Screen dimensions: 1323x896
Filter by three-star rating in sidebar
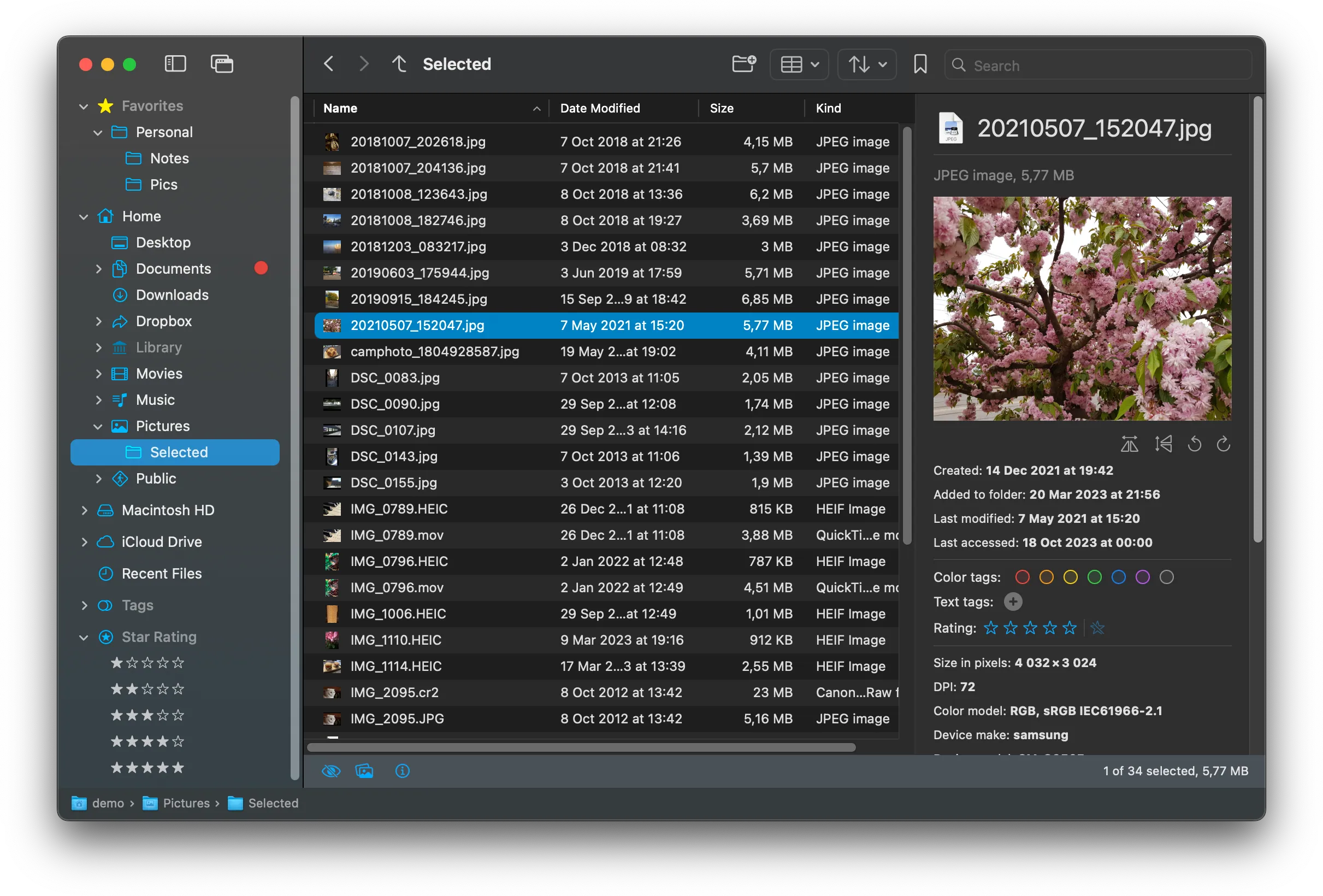(147, 715)
